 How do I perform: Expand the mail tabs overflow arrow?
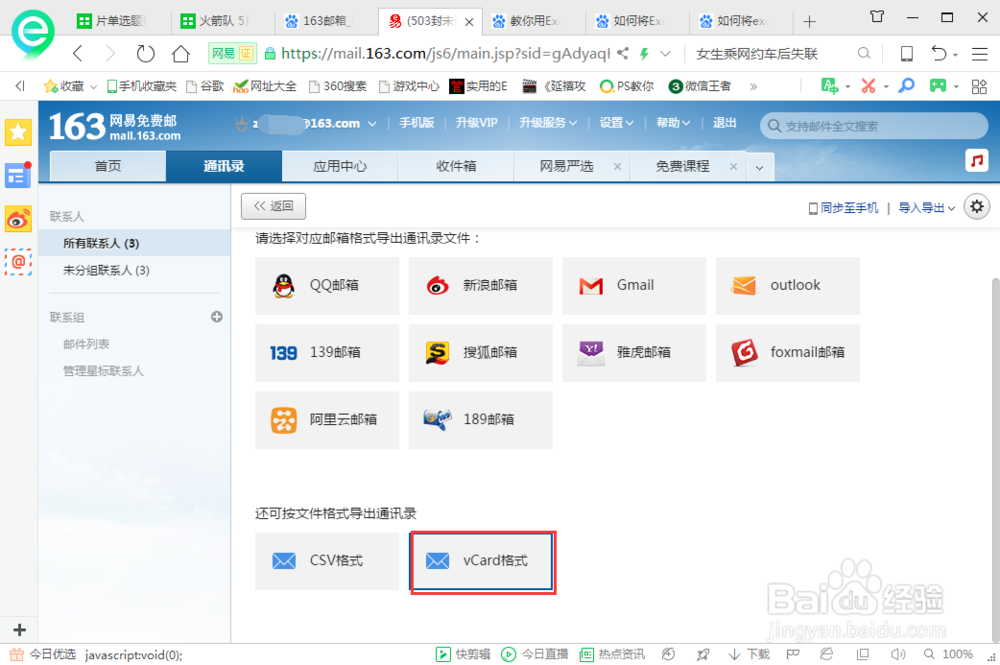pos(760,168)
